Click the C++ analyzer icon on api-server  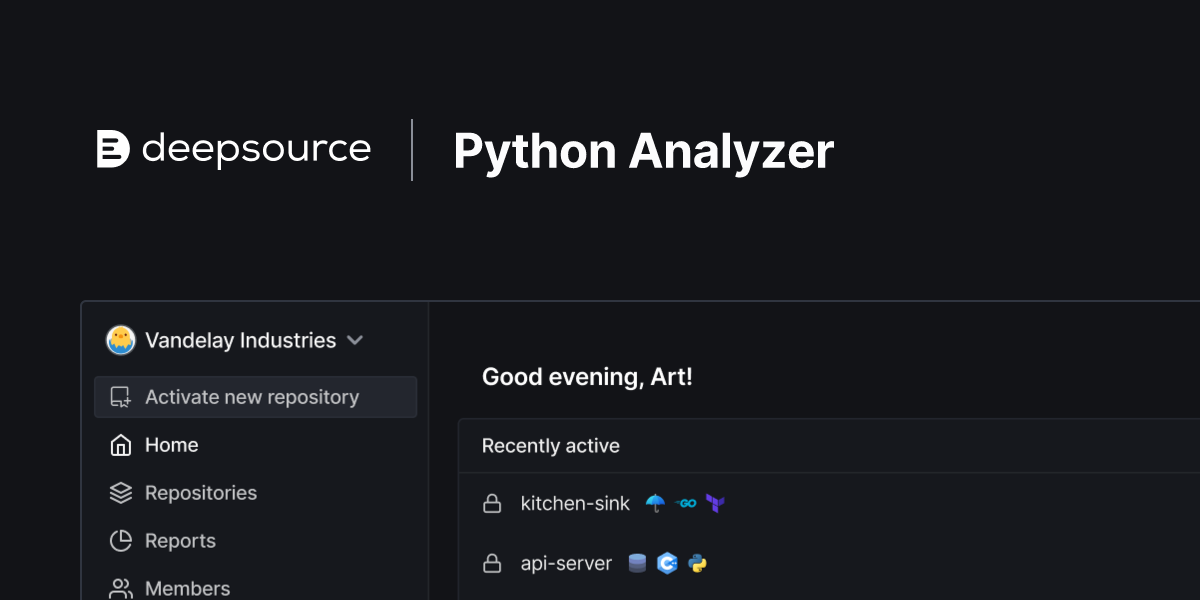(x=667, y=564)
